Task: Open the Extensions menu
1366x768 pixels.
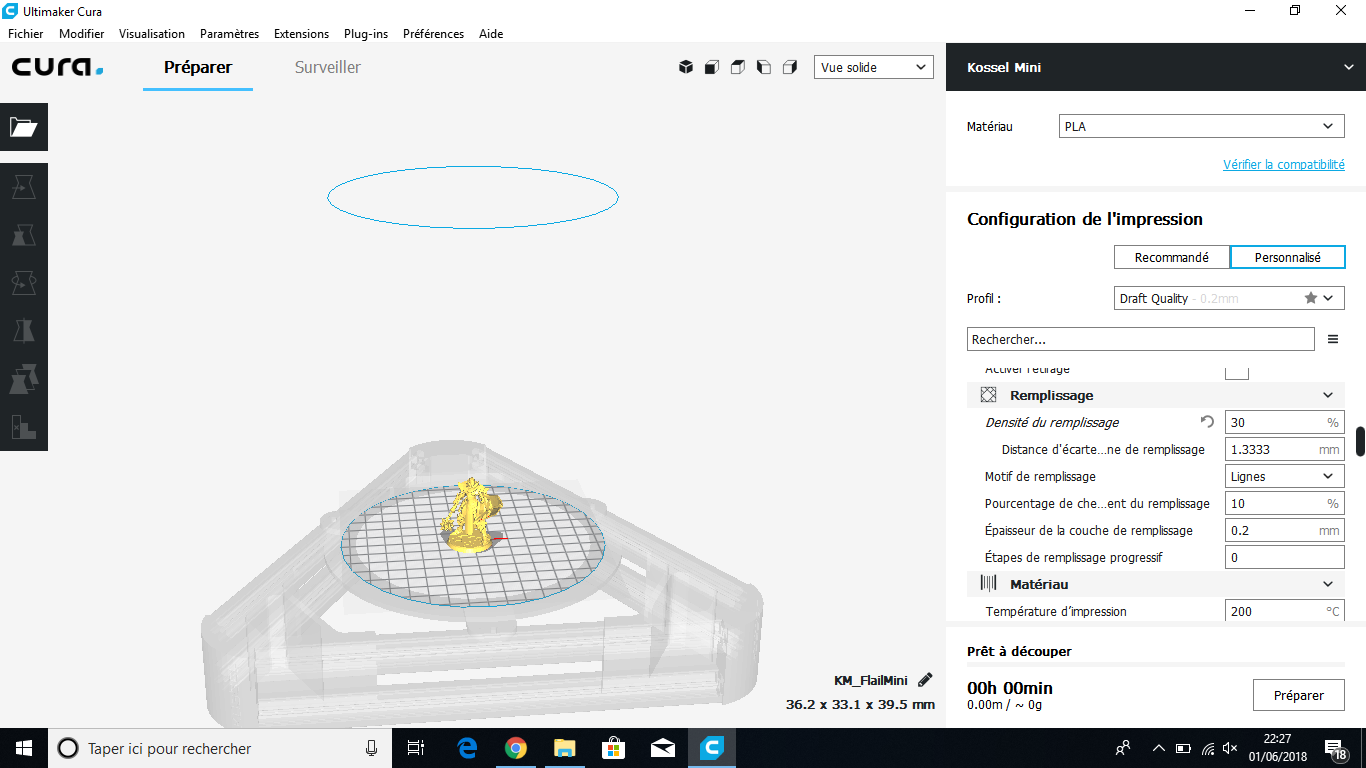Action: point(301,33)
